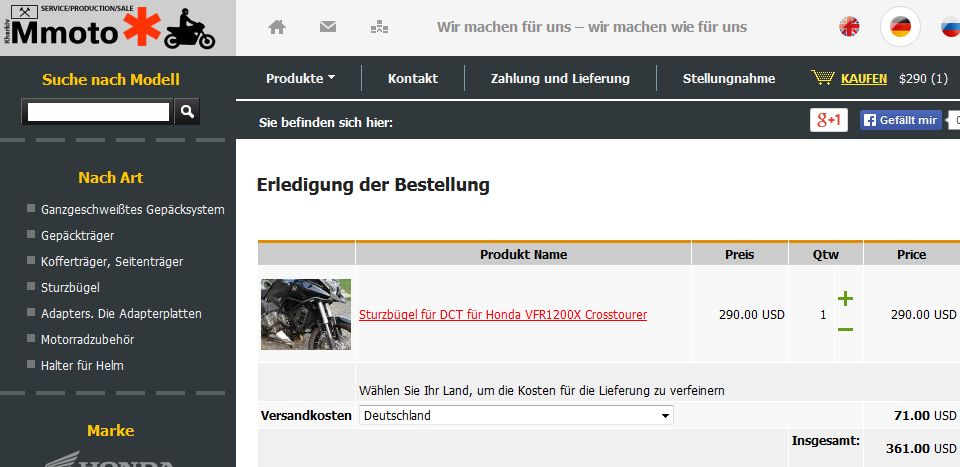The width and height of the screenshot is (960, 467).
Task: Open the shopping cart icon
Action: pos(823,78)
